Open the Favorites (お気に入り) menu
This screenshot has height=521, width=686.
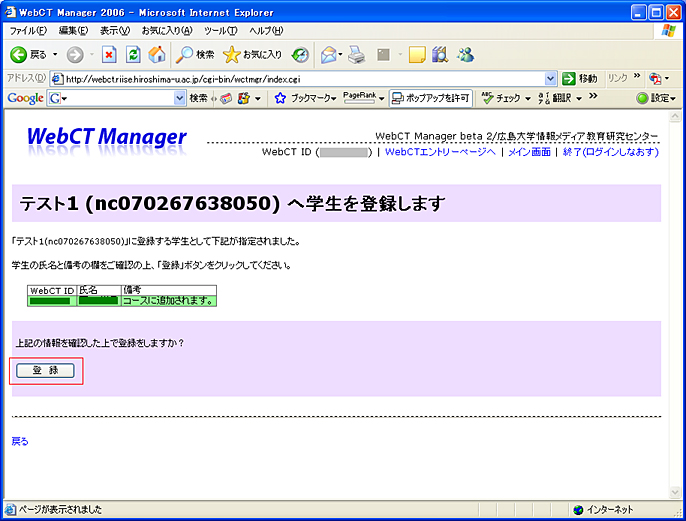(167, 31)
